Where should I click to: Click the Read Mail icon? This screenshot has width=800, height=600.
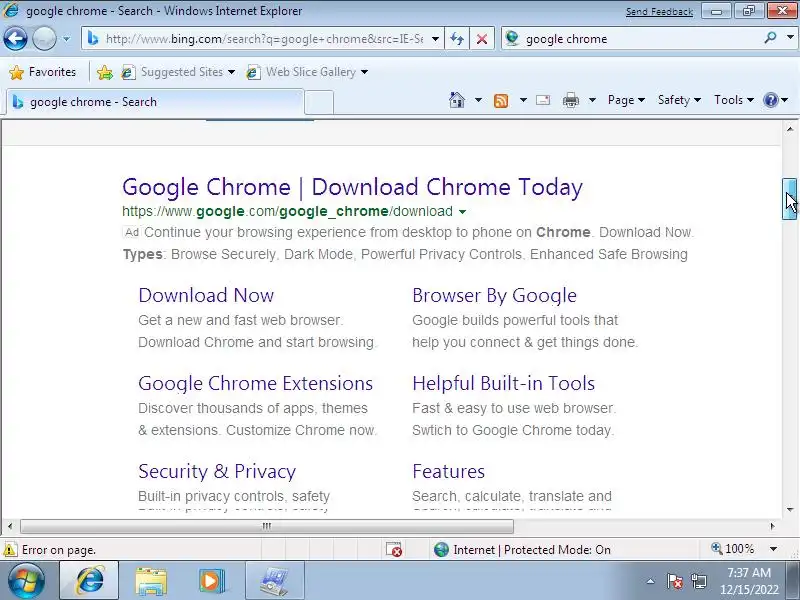click(x=543, y=100)
